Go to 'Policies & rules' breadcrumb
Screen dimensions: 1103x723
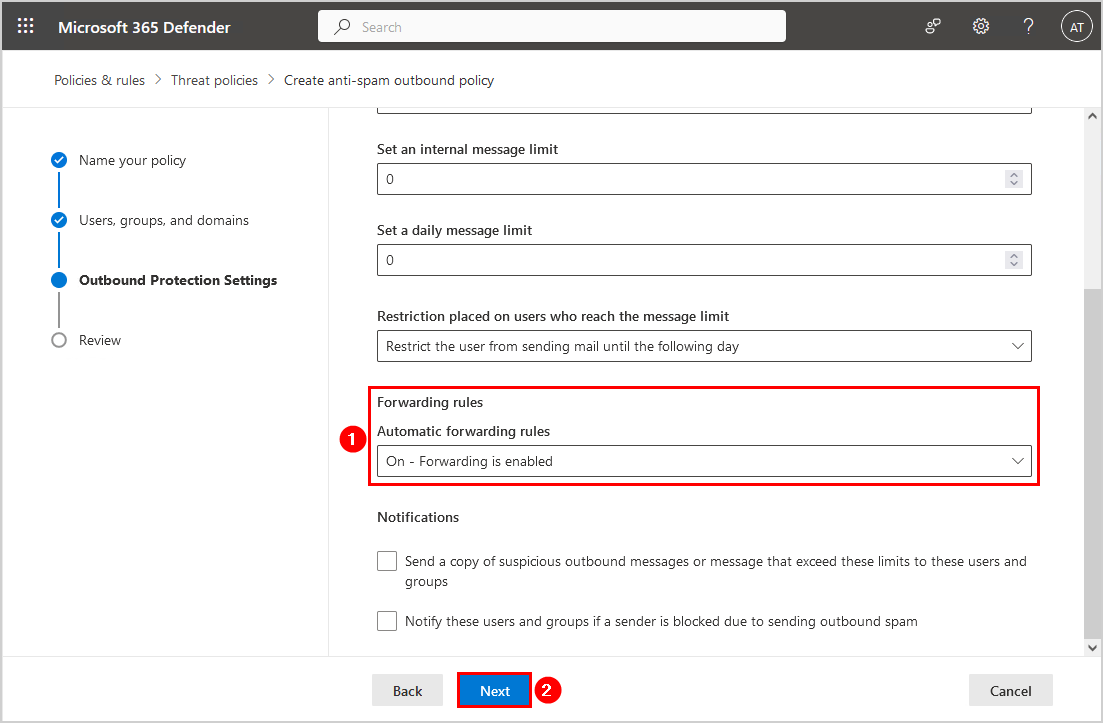click(99, 80)
